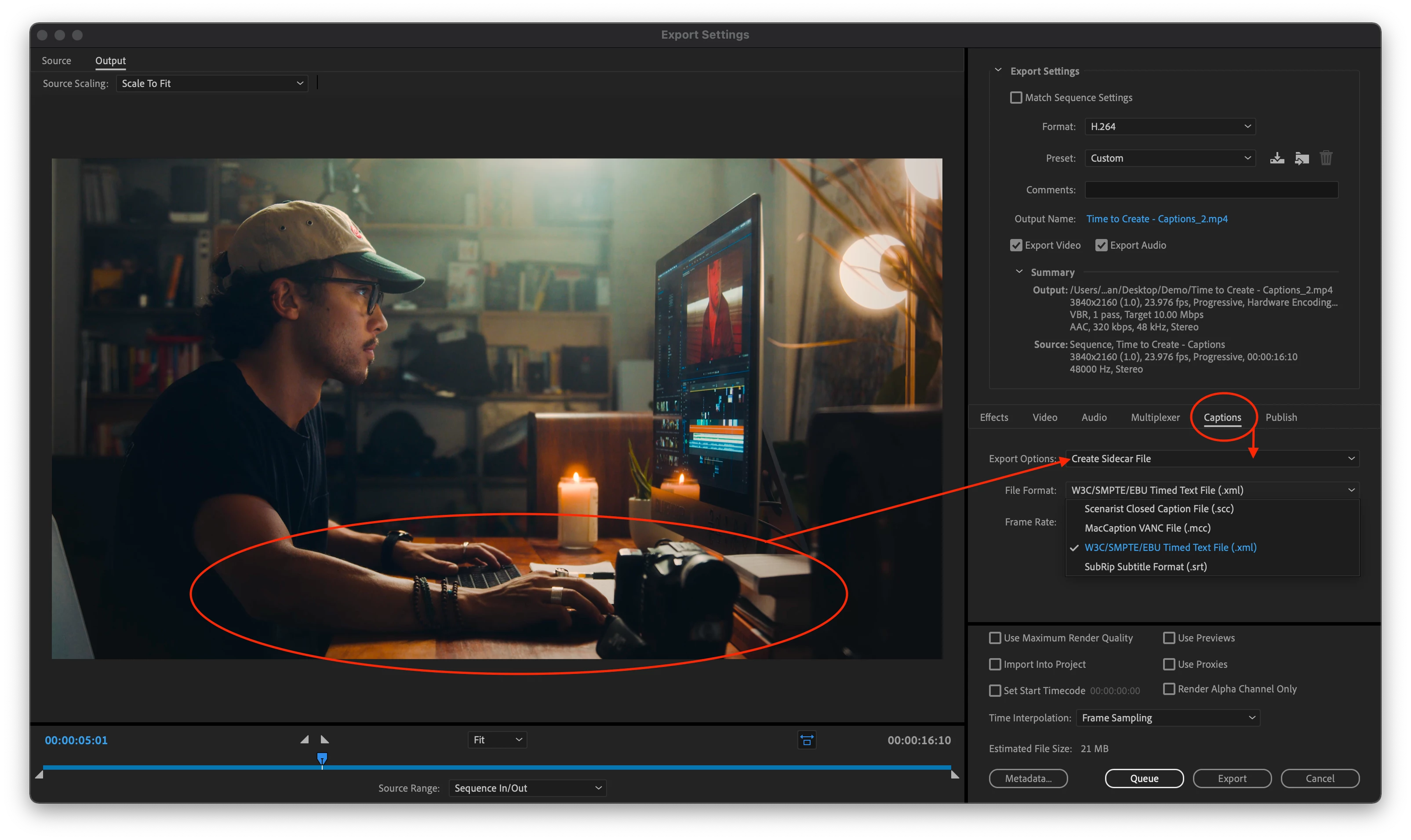Open the Source Scaling dropdown
The image size is (1411, 840).
(x=212, y=83)
